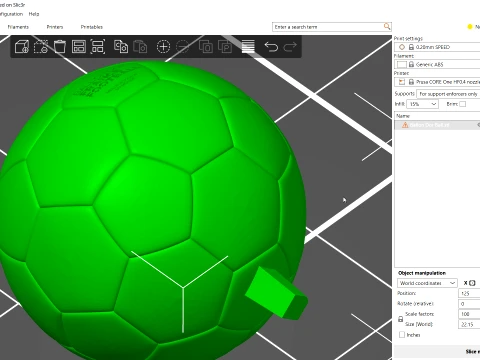This screenshot has height=360, width=480.
Task: Switch to the Printers tab
Action: point(55,27)
